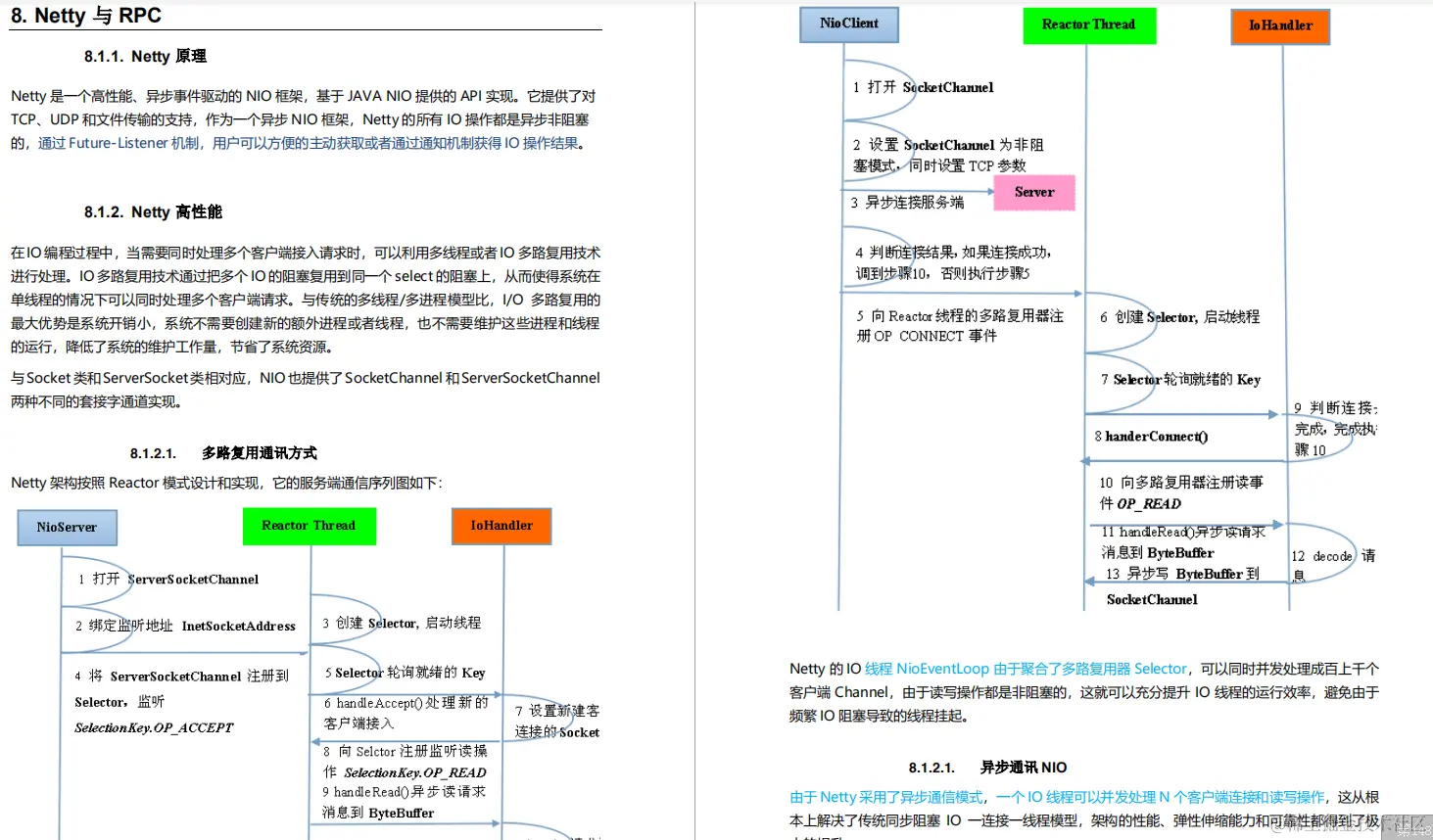The image size is (1433, 840).
Task: Select the green Reactor Thread box in left diagram
Action: tap(309, 526)
